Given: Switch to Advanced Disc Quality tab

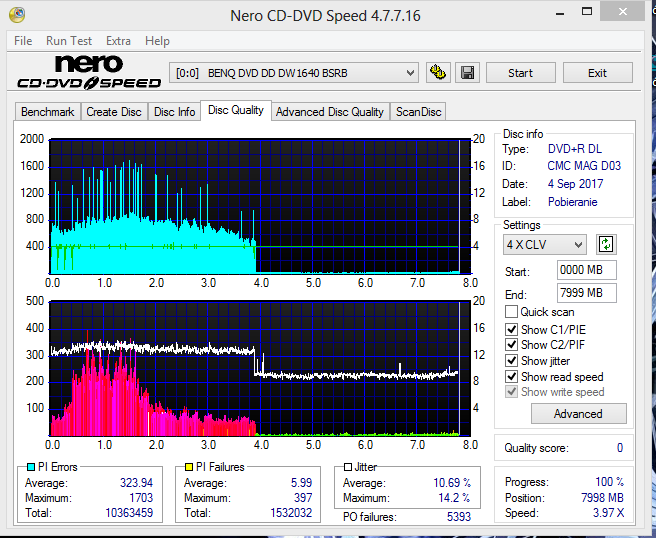Looking at the screenshot, I should (330, 112).
